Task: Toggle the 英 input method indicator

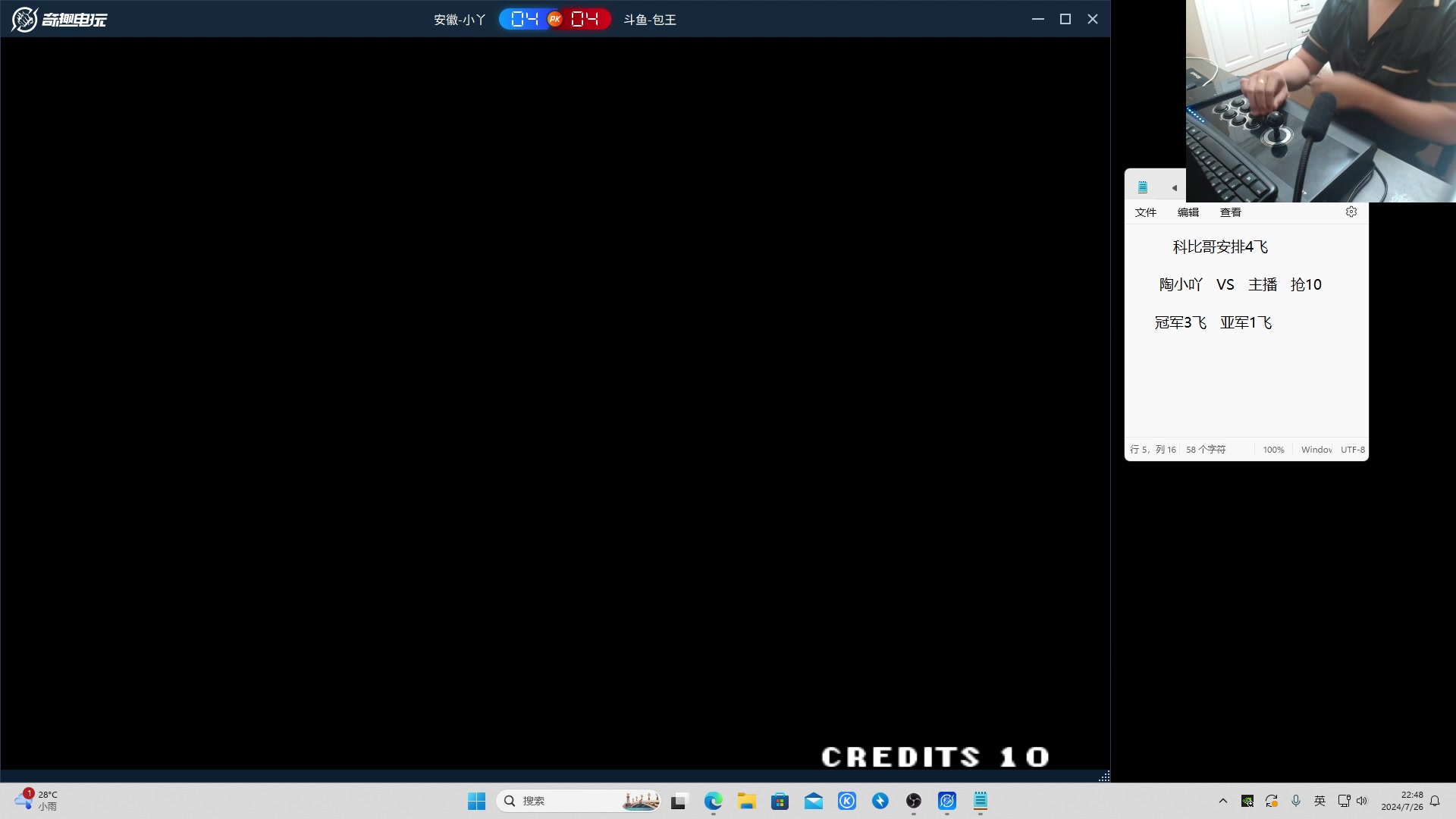Action: tap(1320, 801)
